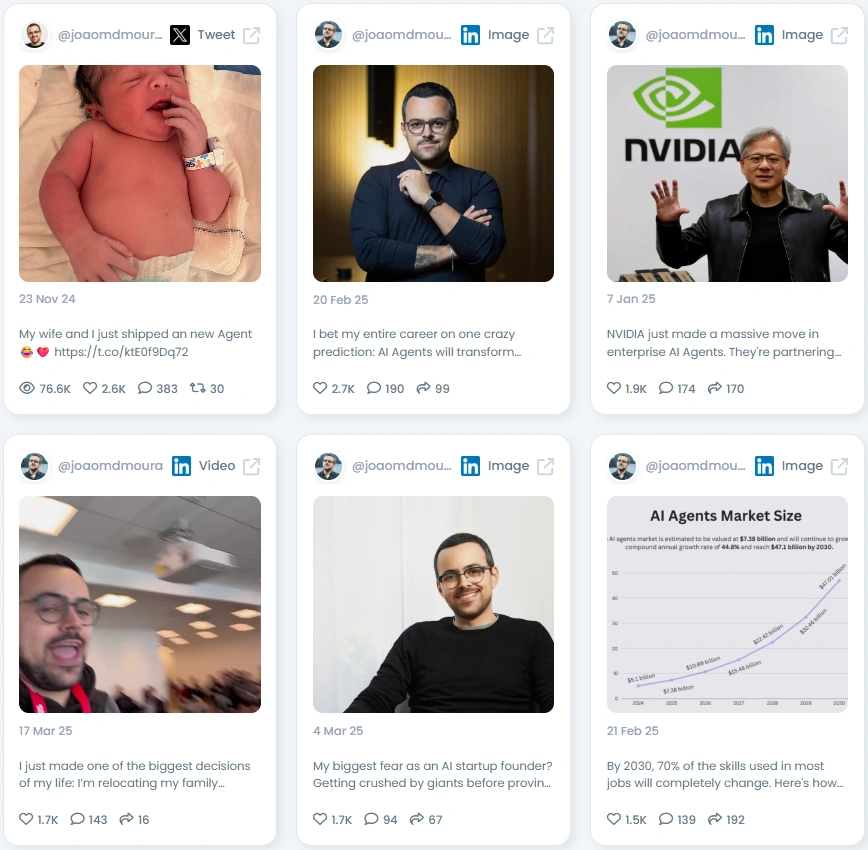868x850 pixels.
Task: Click retweet icon showing 30
Action: tap(198, 388)
